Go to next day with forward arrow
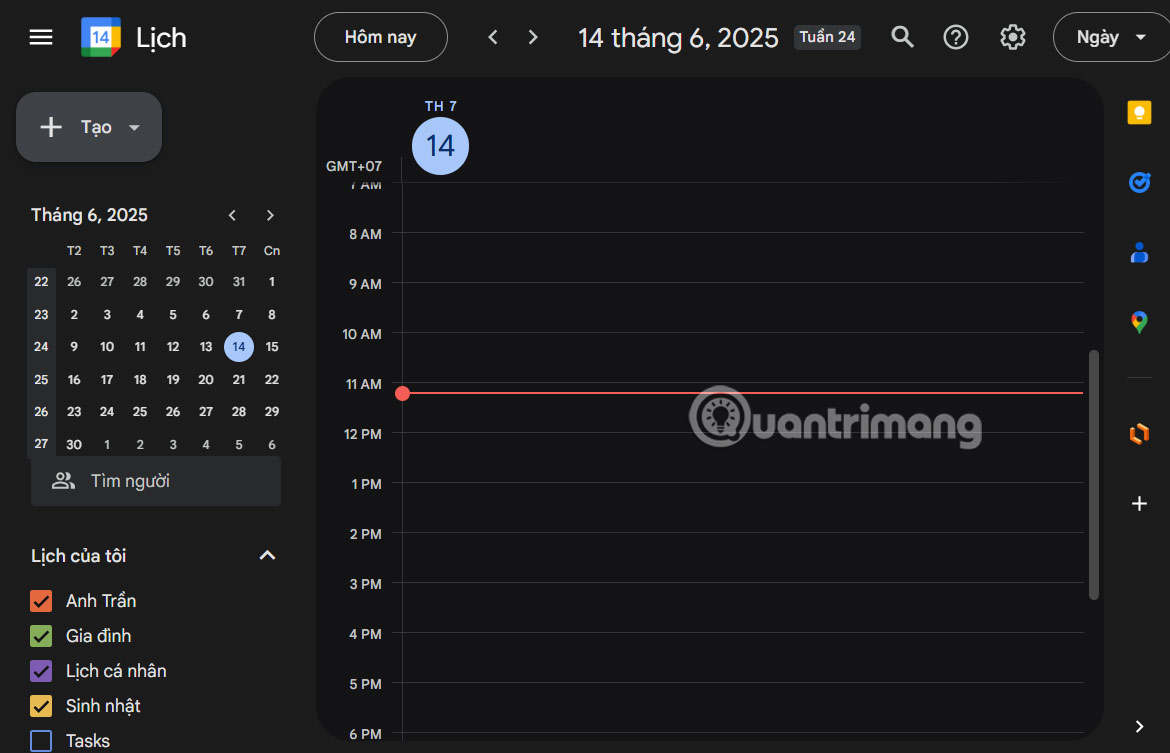This screenshot has height=753, width=1170. coord(533,36)
